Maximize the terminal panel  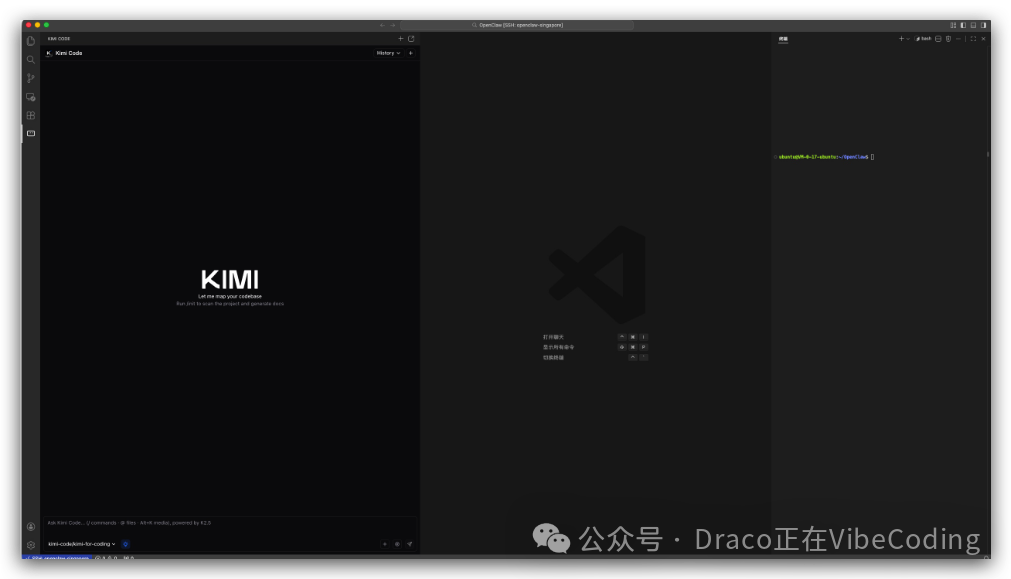pyautogui.click(x=974, y=38)
